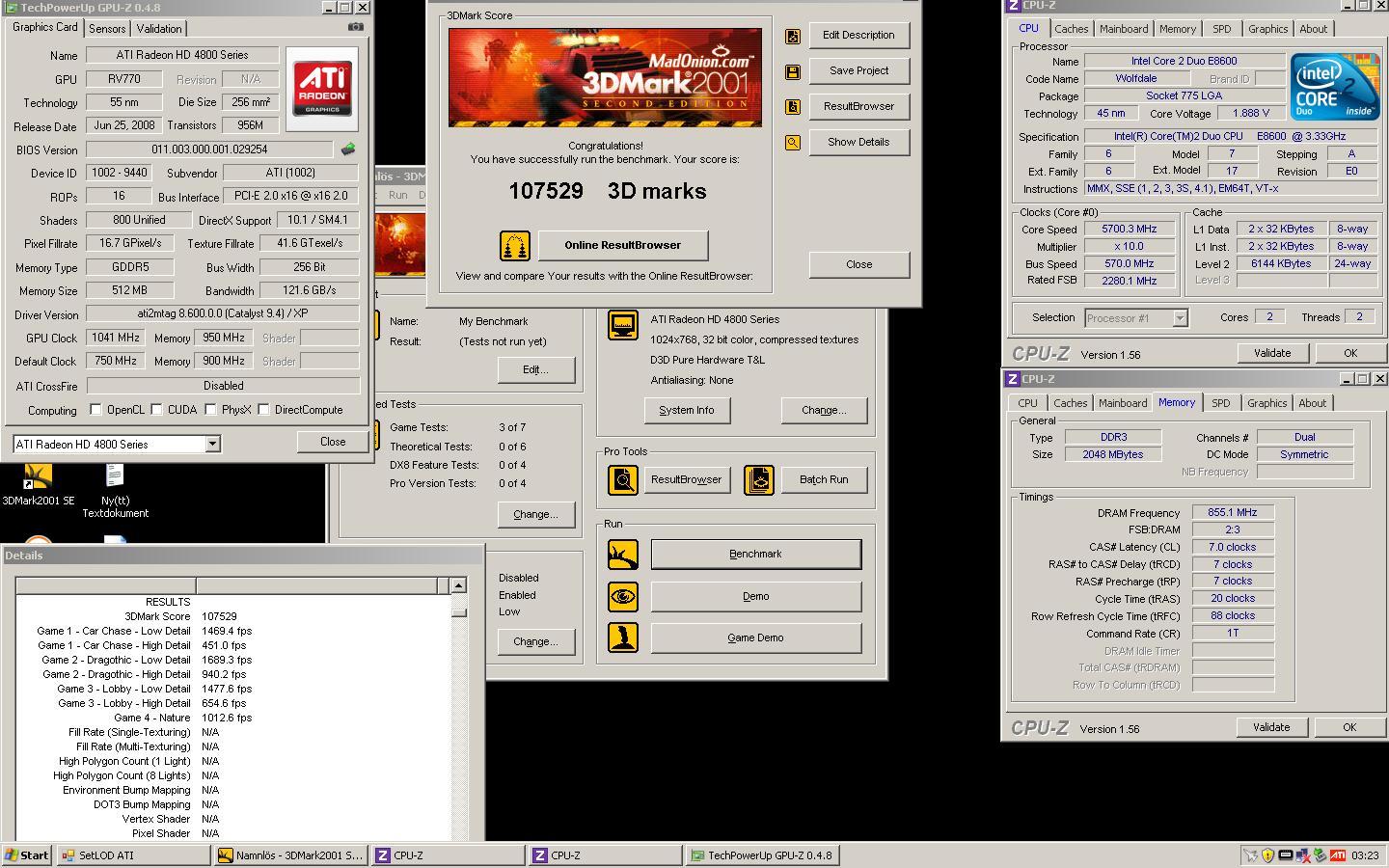1389x868 pixels.
Task: Click the BIOS save chip icon in GPU-Z
Action: (x=348, y=149)
